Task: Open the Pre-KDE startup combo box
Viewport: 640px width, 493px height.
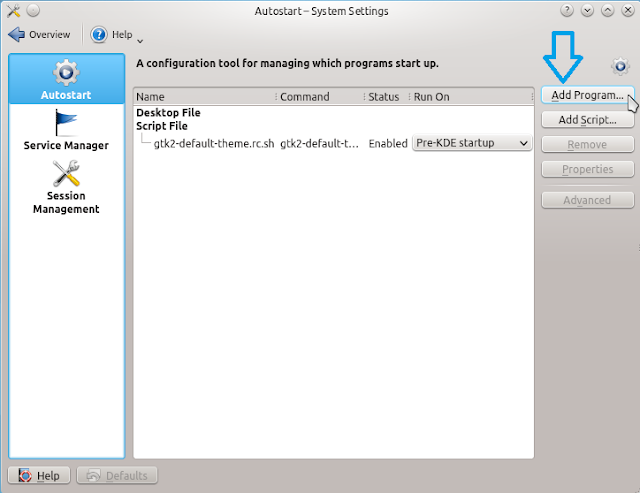Action: (472, 143)
